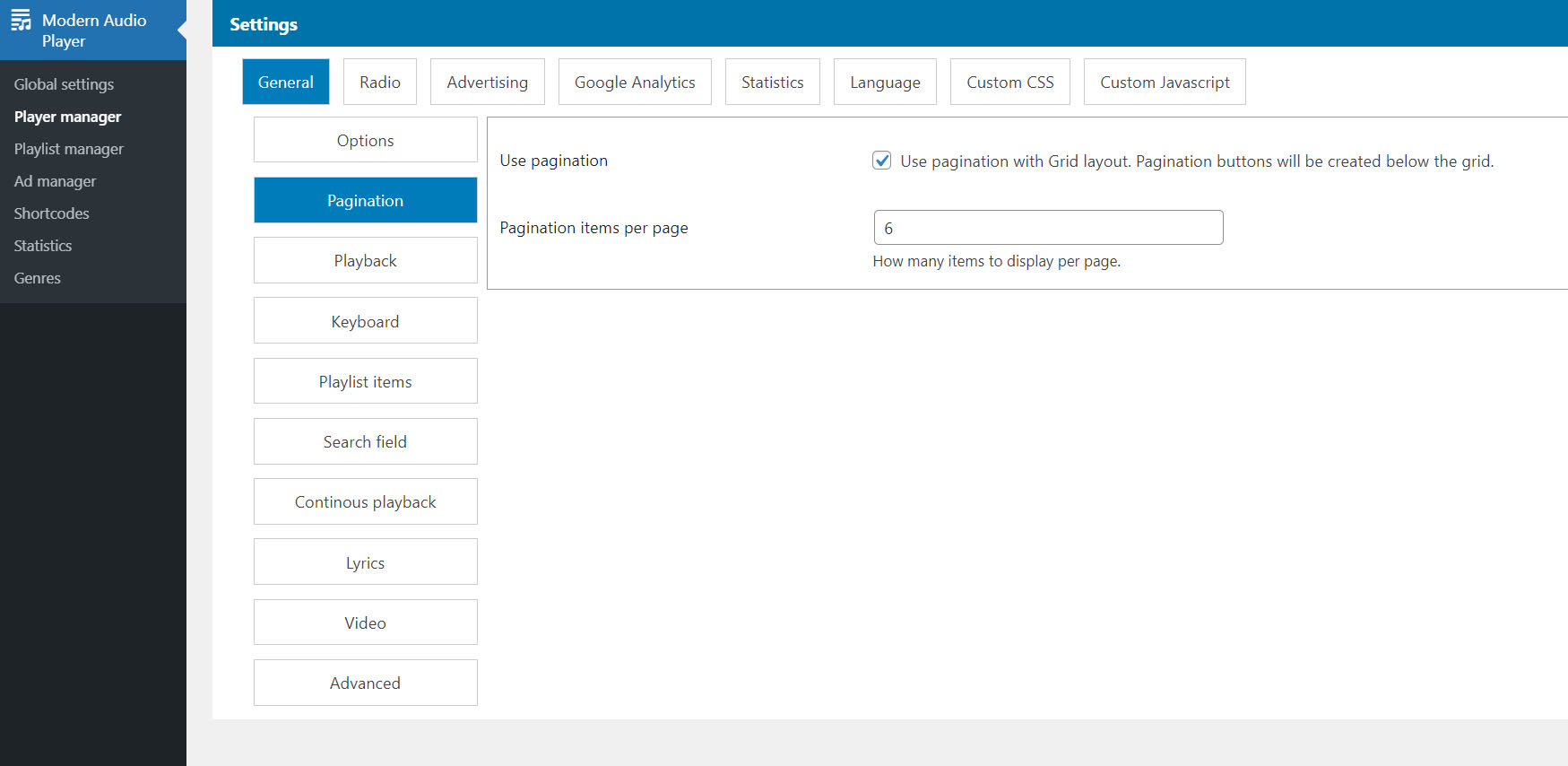The width and height of the screenshot is (1568, 766).
Task: Click the Modern Audio Player playlist icon
Action: [x=21, y=21]
